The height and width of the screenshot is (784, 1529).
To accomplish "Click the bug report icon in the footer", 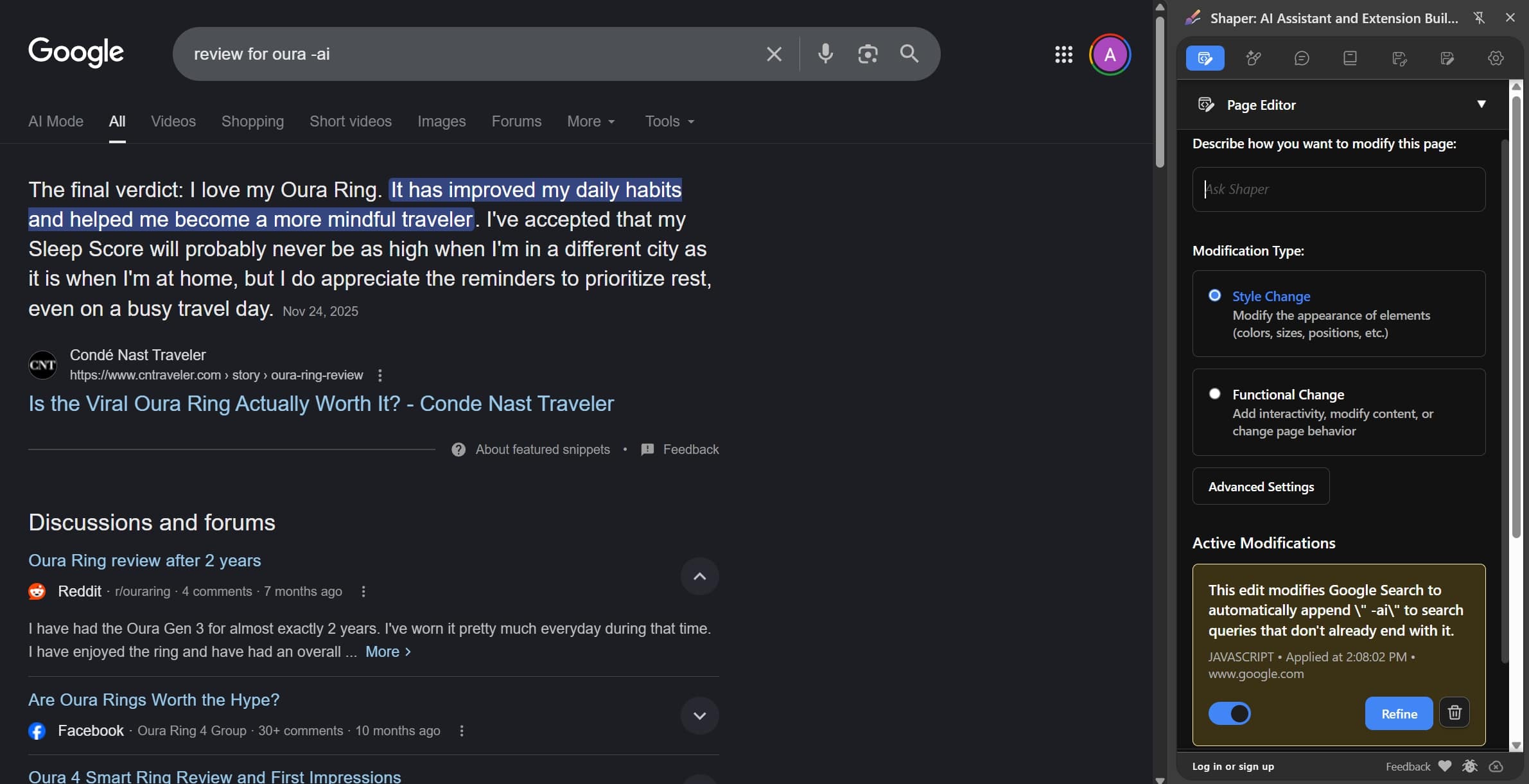I will 1470,765.
